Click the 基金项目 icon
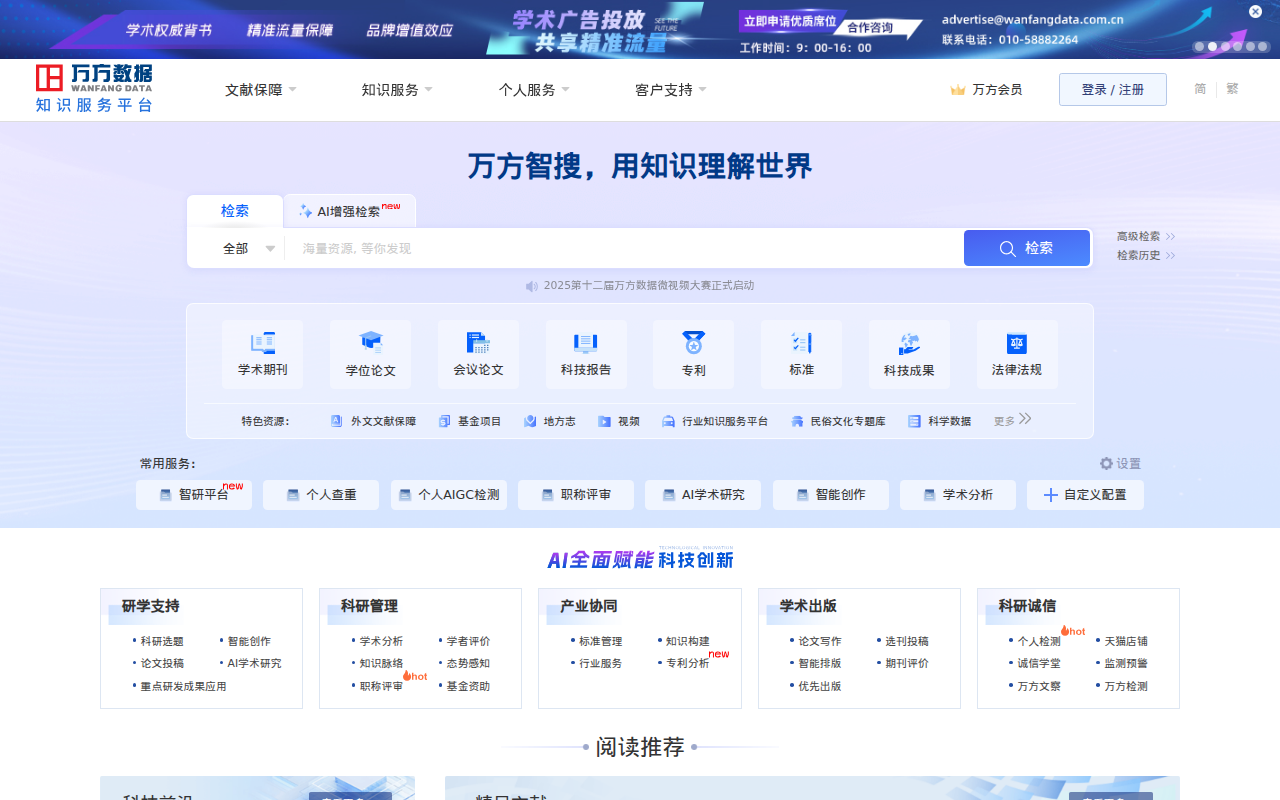 [444, 421]
